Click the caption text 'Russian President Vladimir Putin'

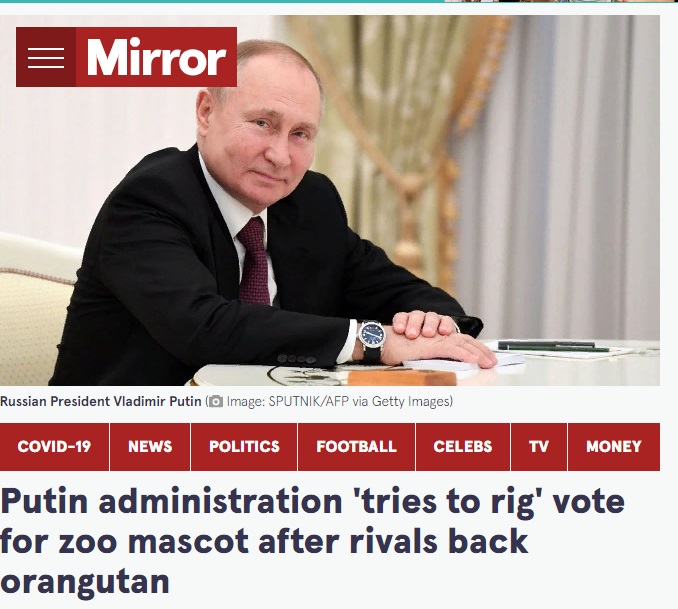coord(101,401)
